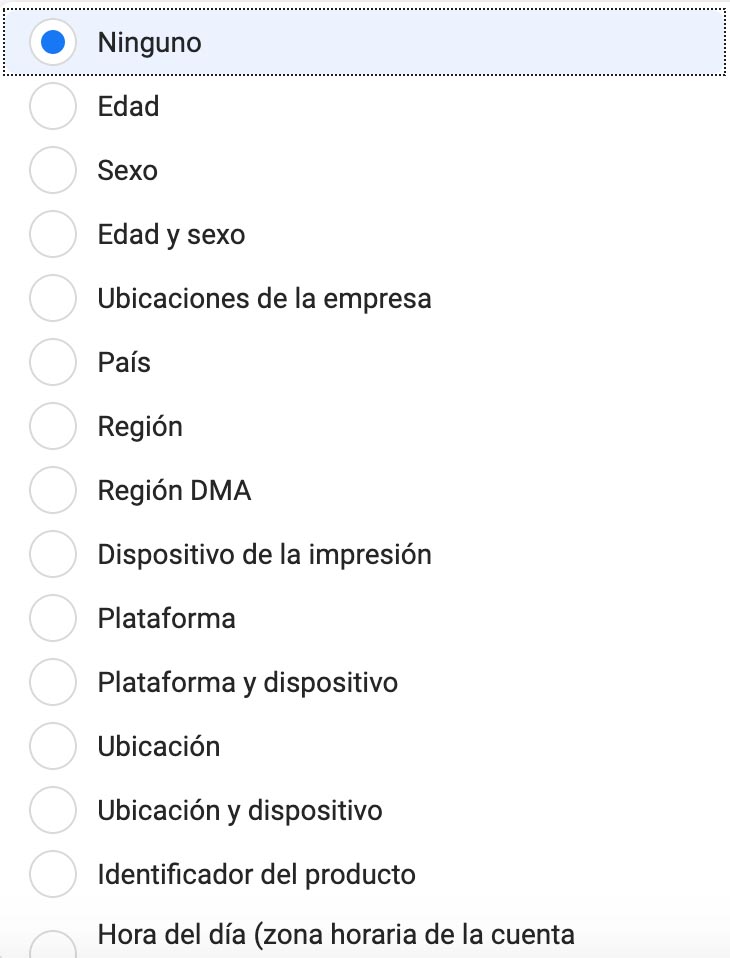This screenshot has width=730, height=958.
Task: Pick Plataforma as the segment
Action: (x=52, y=618)
